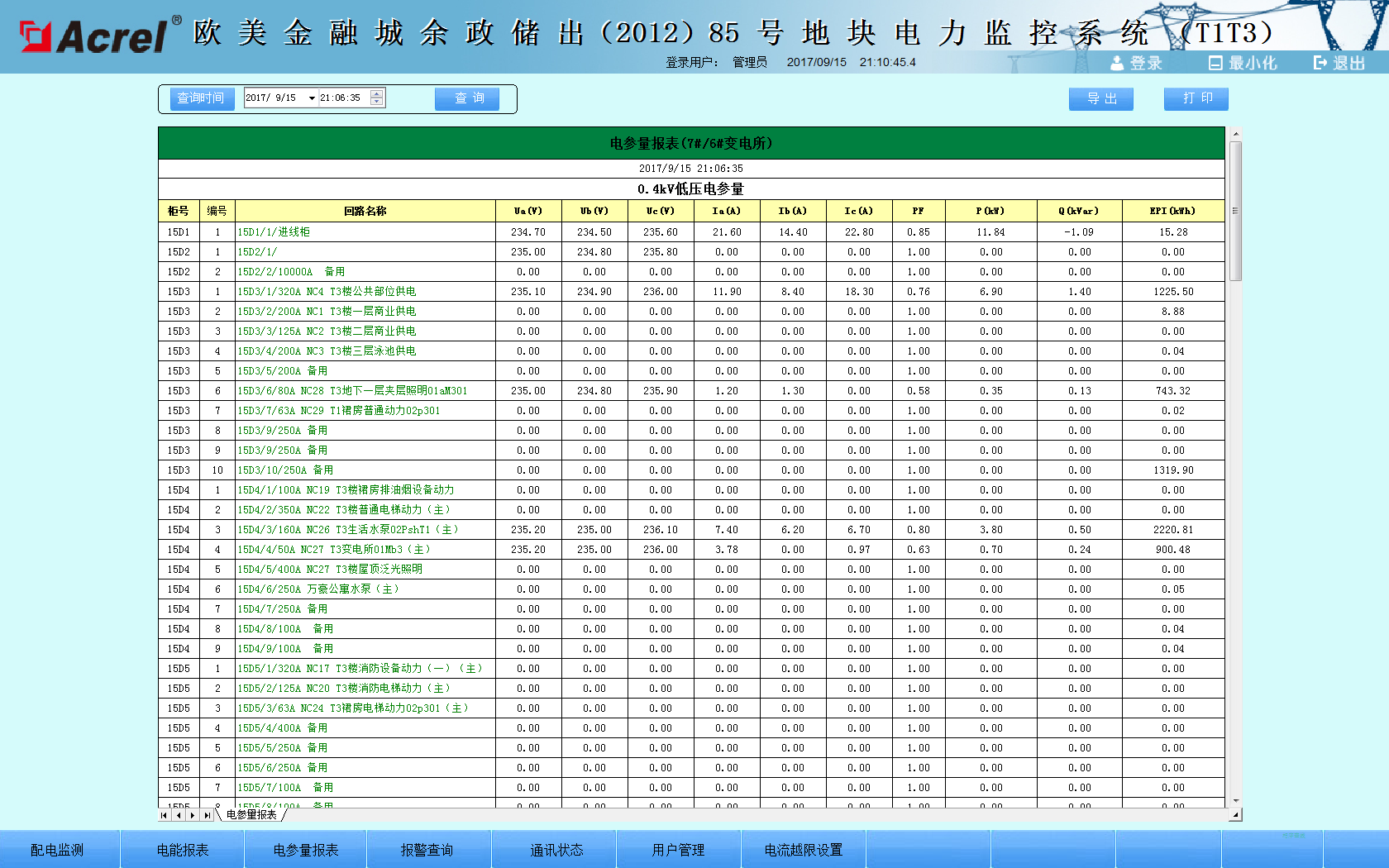The image size is (1389, 868).
Task: Select the login (登录) person icon
Action: tap(1116, 63)
